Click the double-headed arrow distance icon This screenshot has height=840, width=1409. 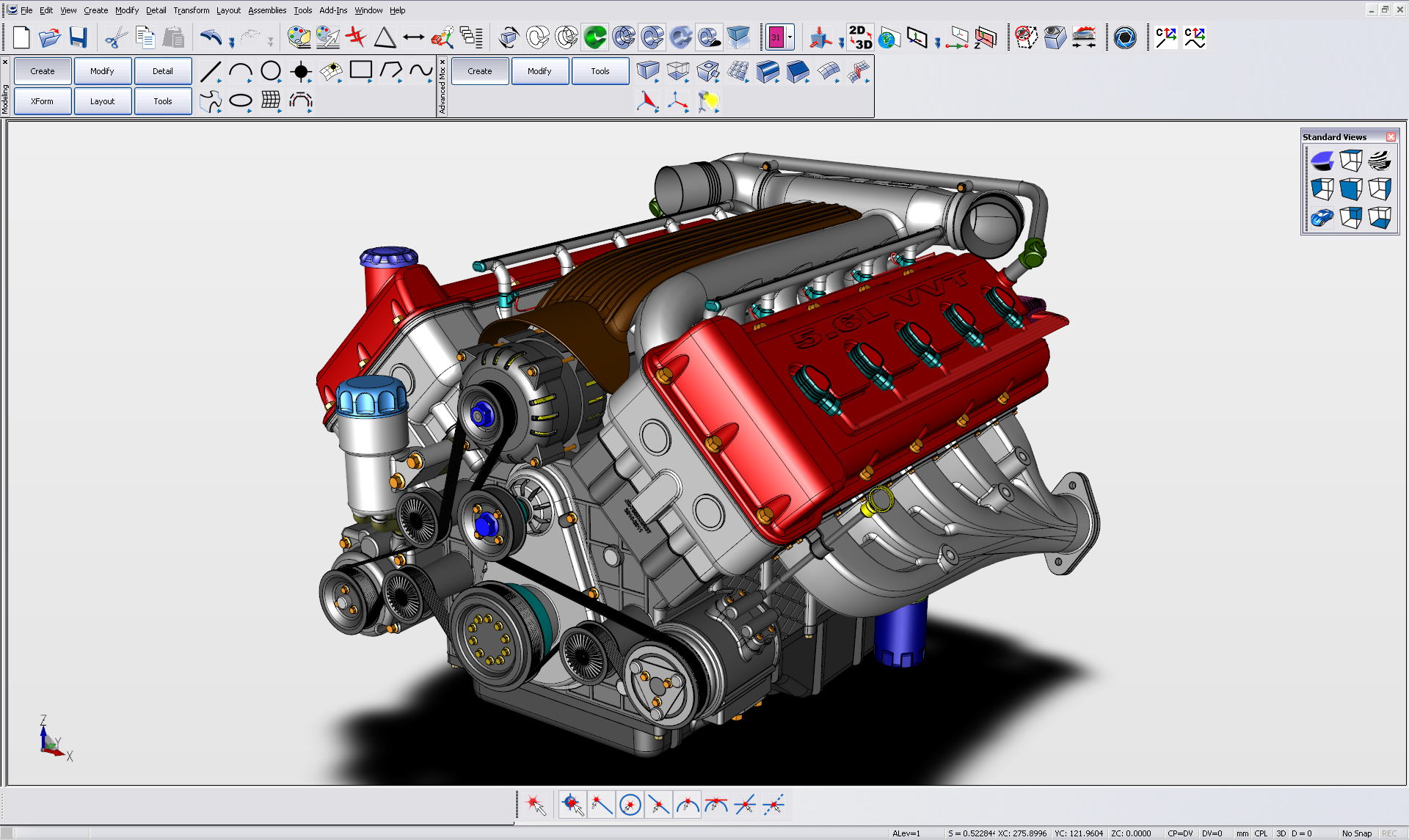coord(414,37)
